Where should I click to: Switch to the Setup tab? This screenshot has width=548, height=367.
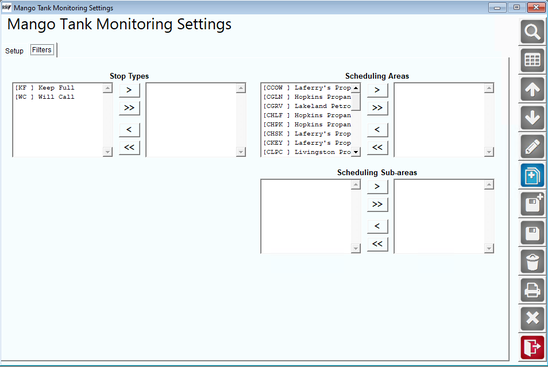click(x=14, y=51)
